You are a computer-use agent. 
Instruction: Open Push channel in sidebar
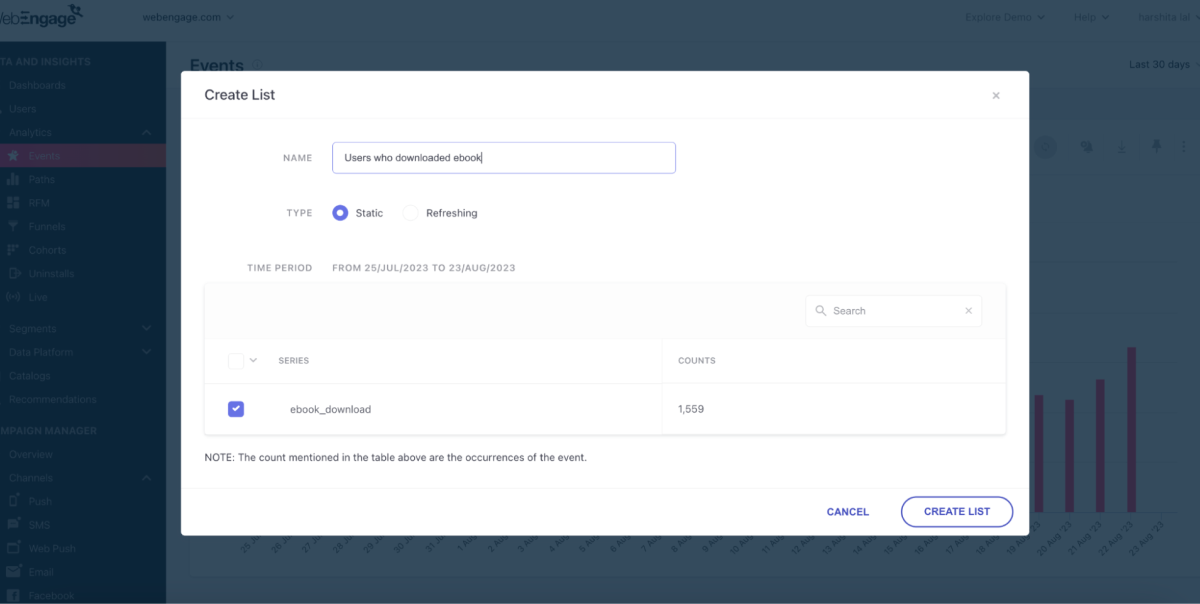pos(40,501)
